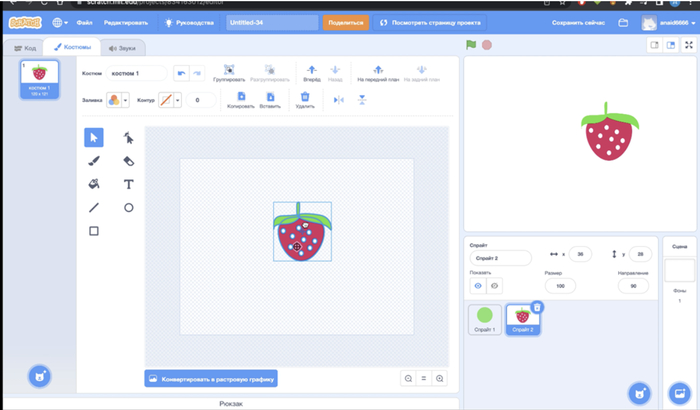Select the Circle shape tool
Image resolution: width=700 pixels, height=410 pixels.
click(128, 207)
